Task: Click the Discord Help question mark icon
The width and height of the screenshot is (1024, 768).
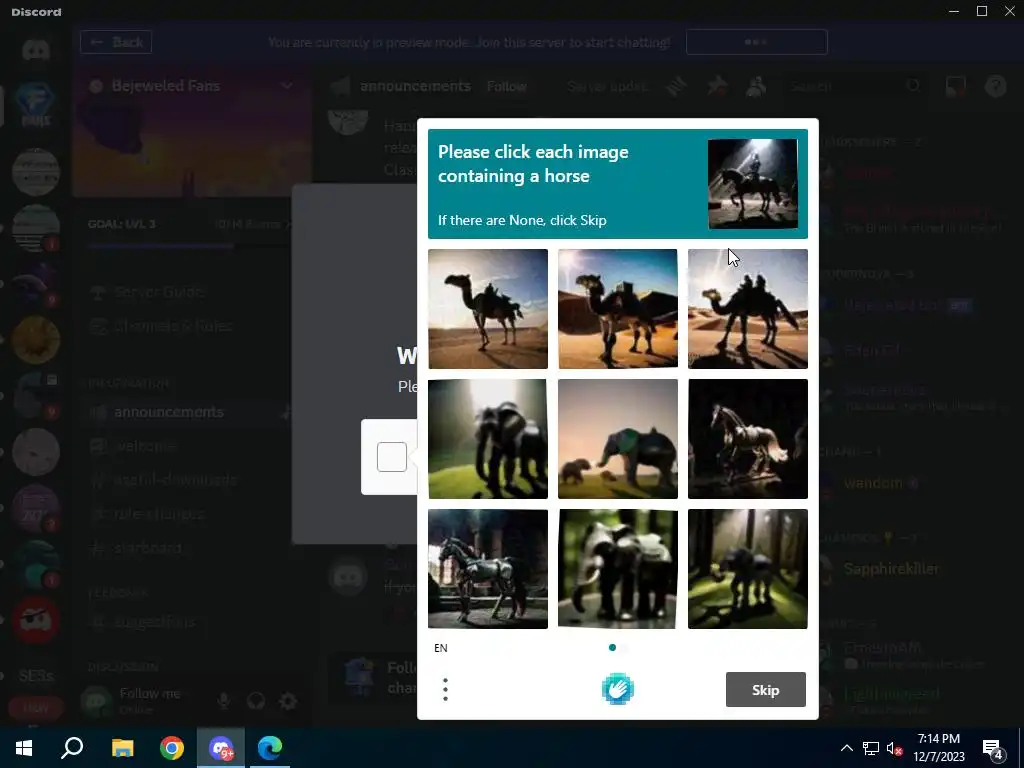Action: [x=995, y=86]
